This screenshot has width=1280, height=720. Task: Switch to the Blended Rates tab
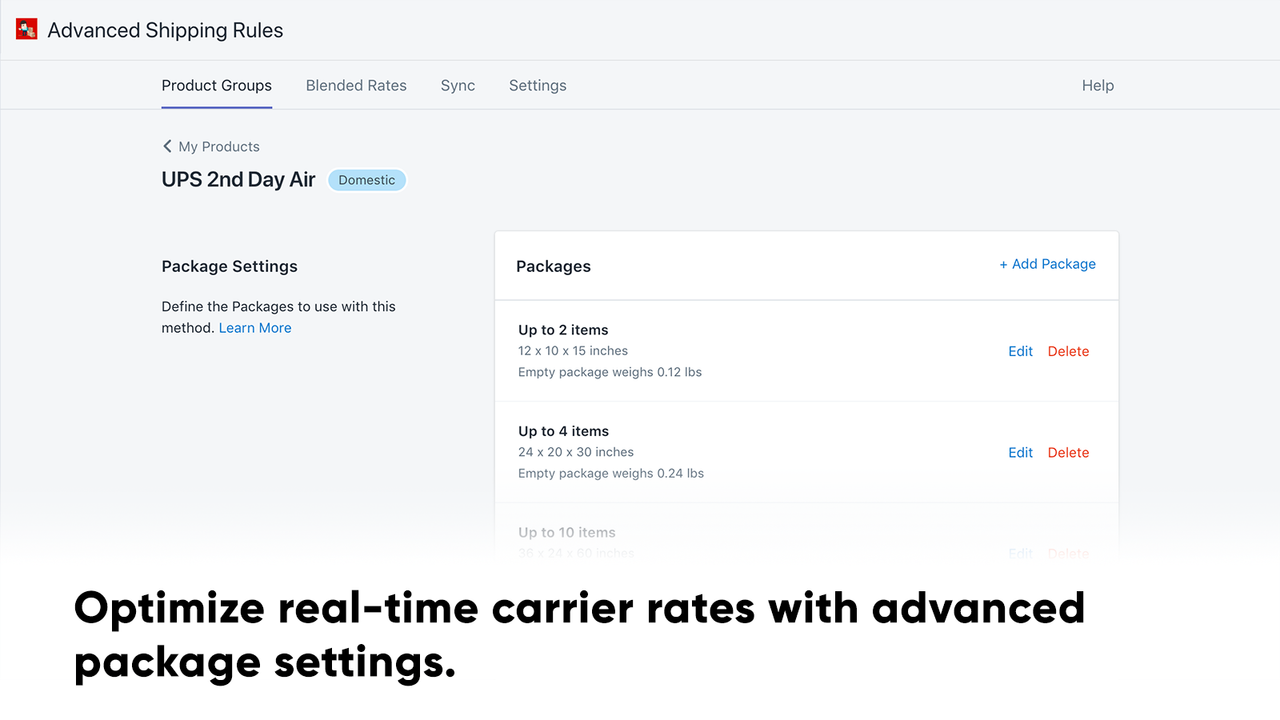click(356, 85)
